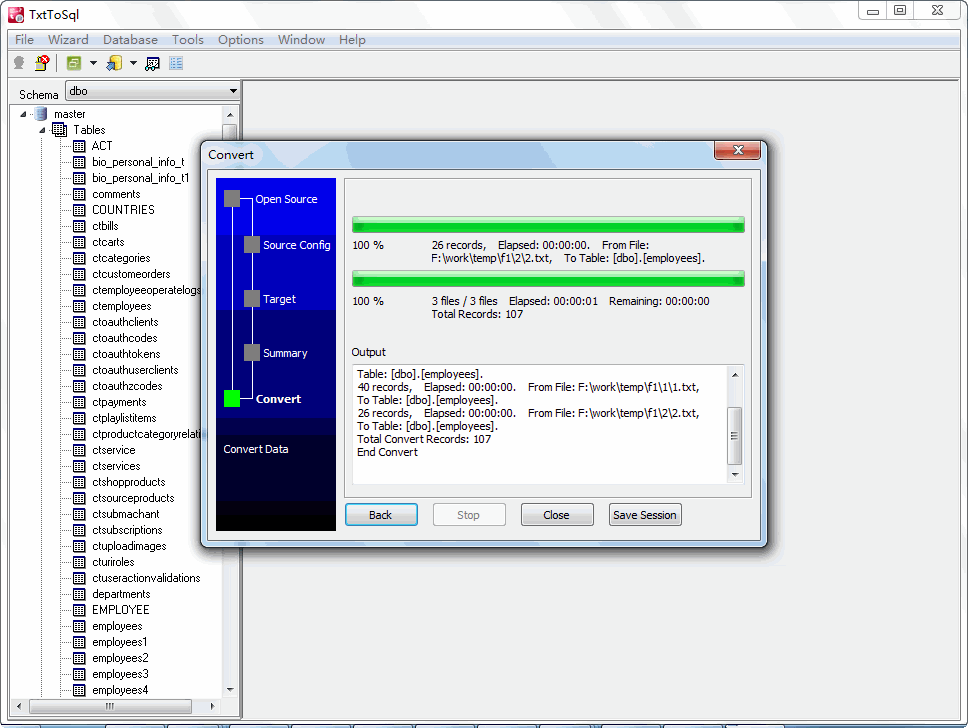Screen dimensions: 968x728
Task: Click the ACT table icon
Action: pyautogui.click(x=79, y=146)
